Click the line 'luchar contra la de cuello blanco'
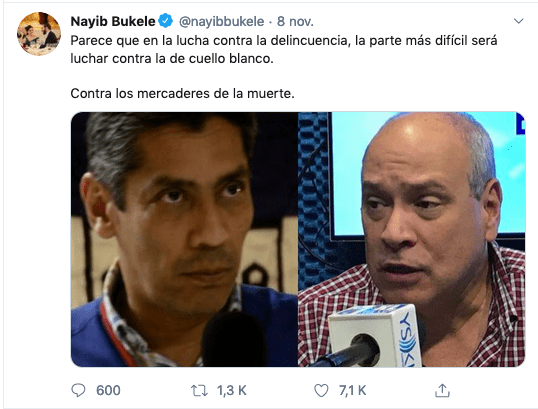This screenshot has height=409, width=538. (172, 58)
